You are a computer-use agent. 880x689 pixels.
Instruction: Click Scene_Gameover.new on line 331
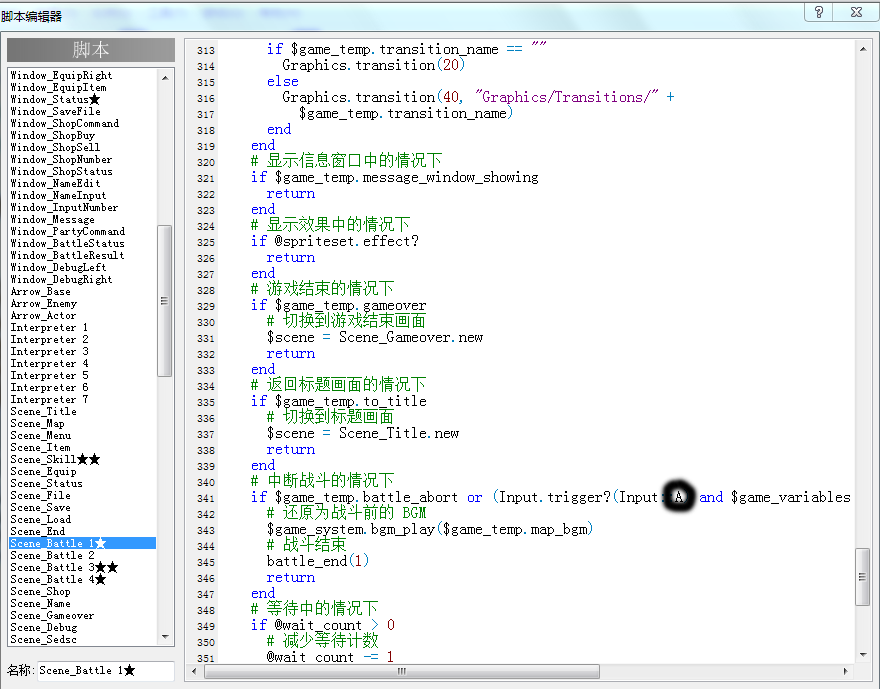pyautogui.click(x=411, y=337)
